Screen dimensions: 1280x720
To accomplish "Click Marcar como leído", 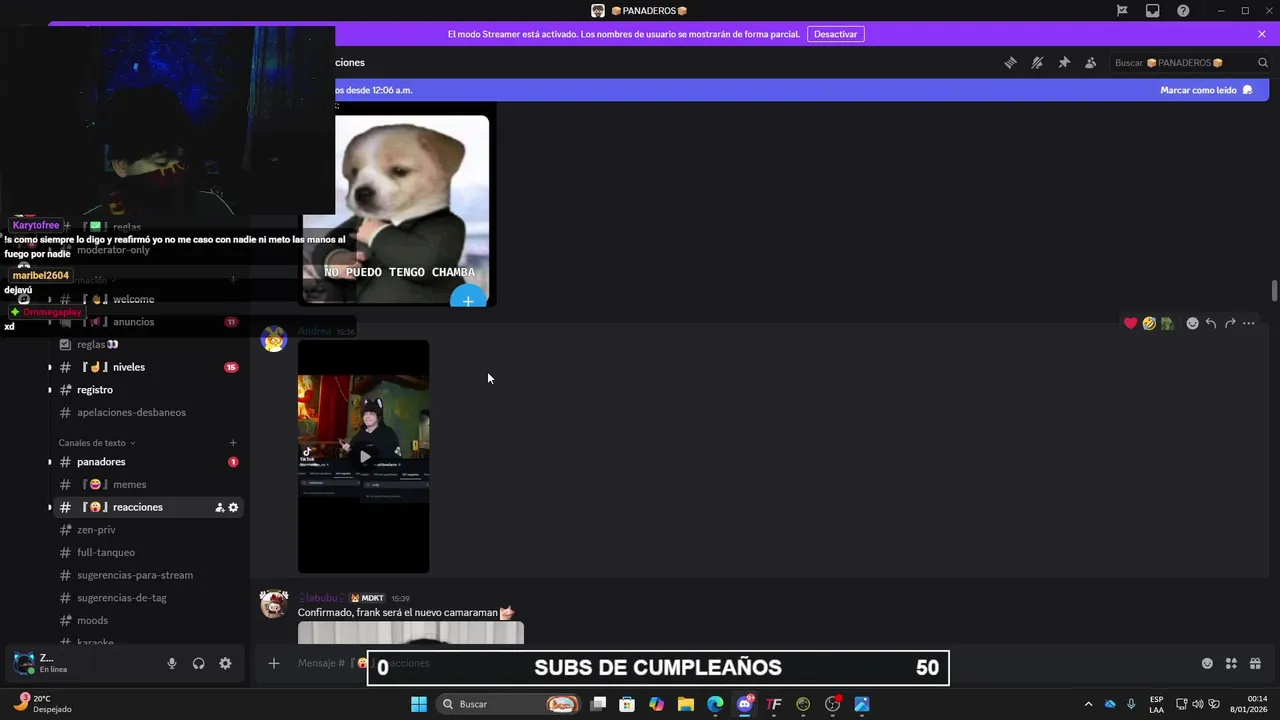I will point(1206,90).
